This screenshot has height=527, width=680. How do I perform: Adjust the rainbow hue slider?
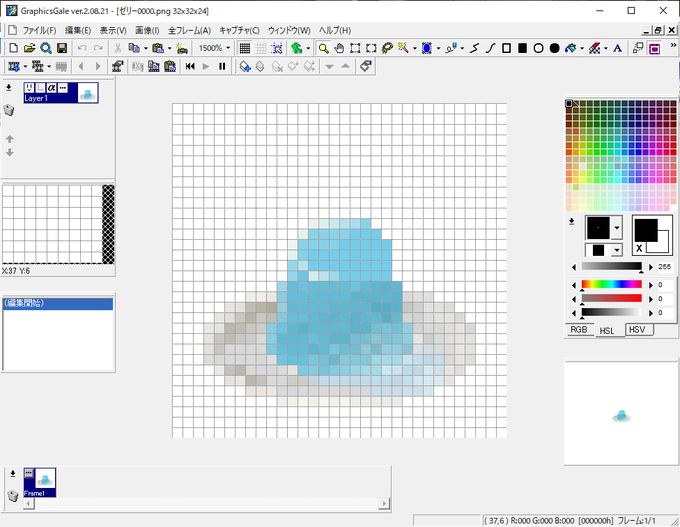pyautogui.click(x=611, y=285)
